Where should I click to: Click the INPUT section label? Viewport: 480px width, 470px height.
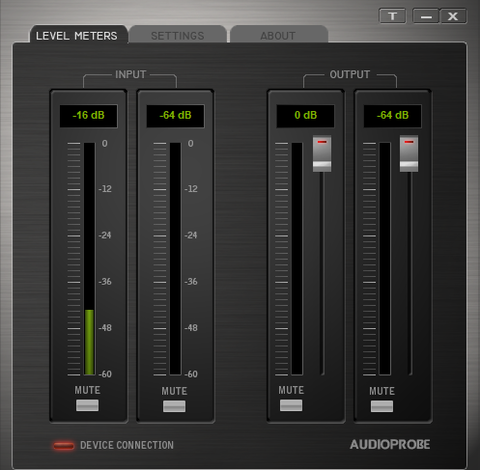click(130, 74)
